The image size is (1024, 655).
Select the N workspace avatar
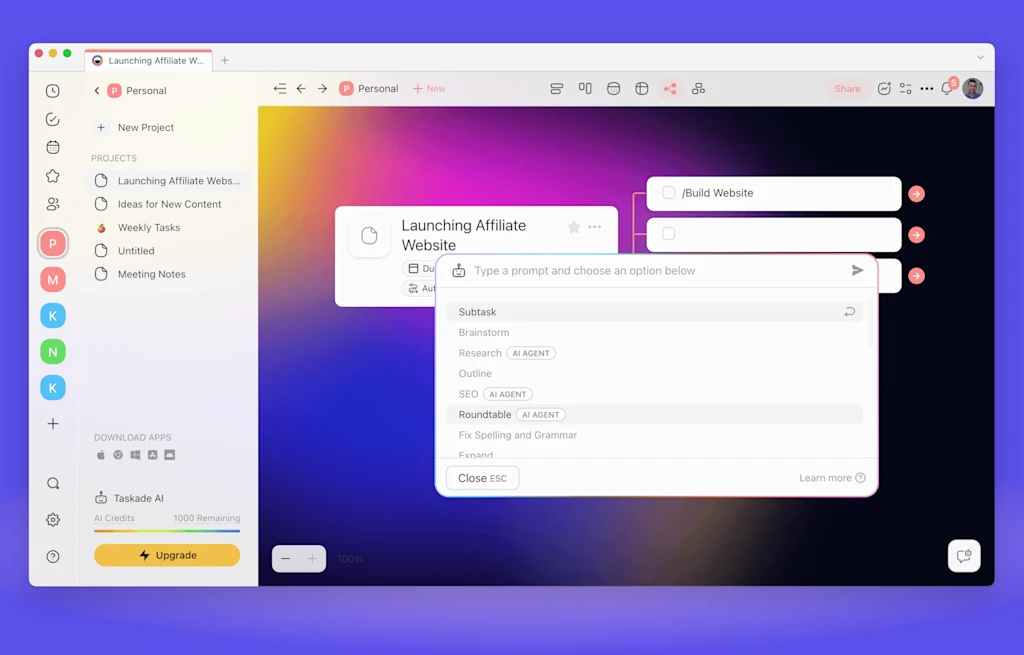pyautogui.click(x=53, y=352)
